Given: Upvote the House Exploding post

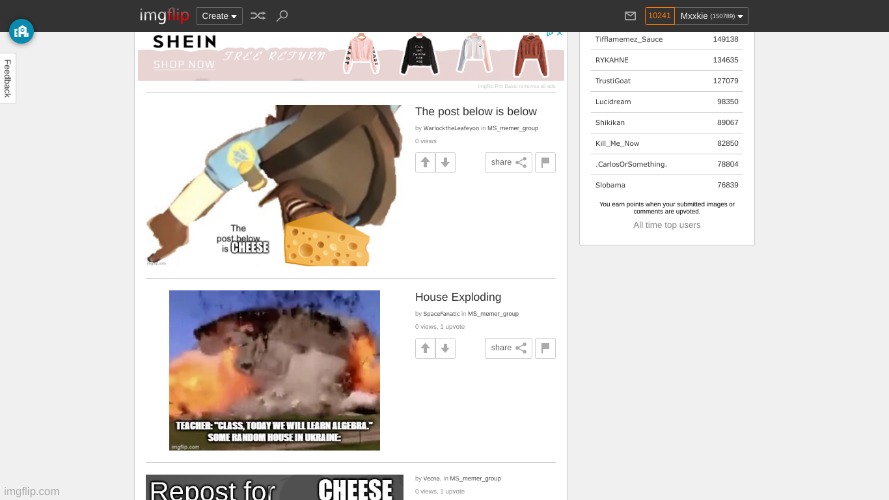Looking at the screenshot, I should tap(425, 348).
